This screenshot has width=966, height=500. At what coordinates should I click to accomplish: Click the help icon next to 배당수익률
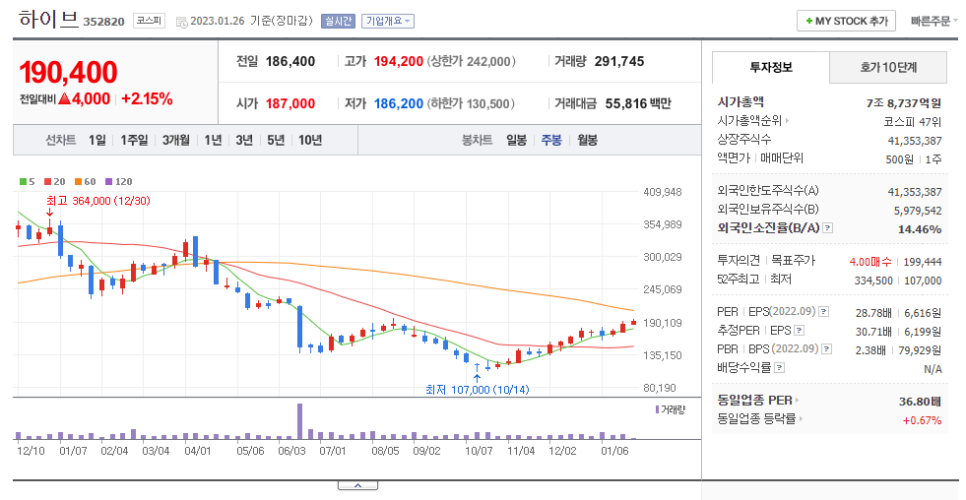tap(779, 368)
